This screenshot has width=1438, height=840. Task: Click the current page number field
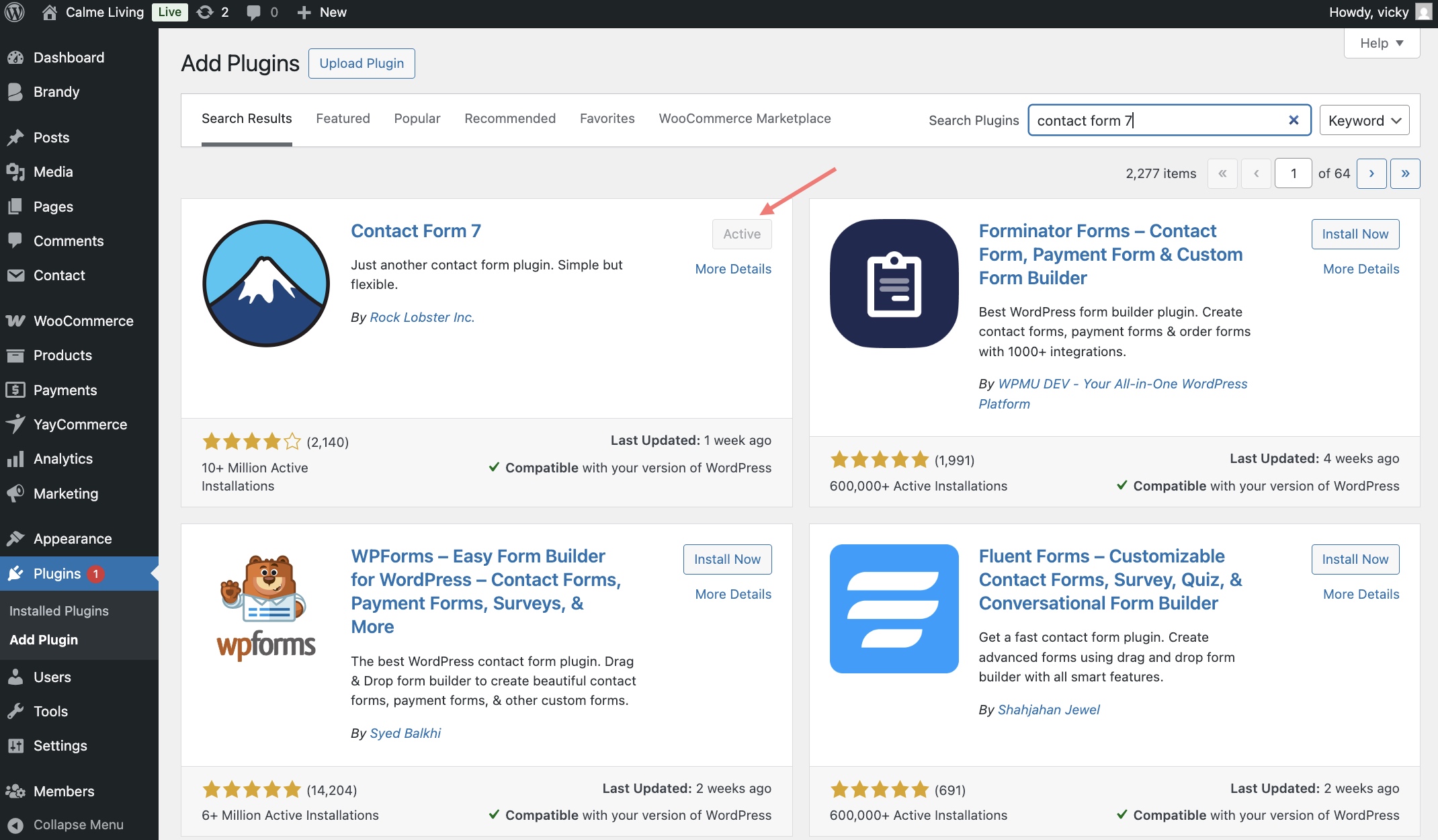pos(1293,173)
